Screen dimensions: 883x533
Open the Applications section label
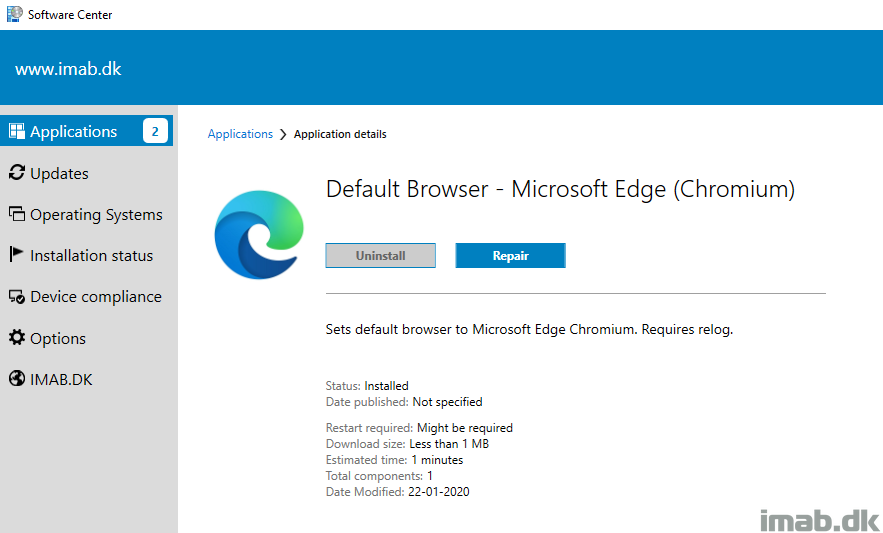pyautogui.click(x=74, y=131)
